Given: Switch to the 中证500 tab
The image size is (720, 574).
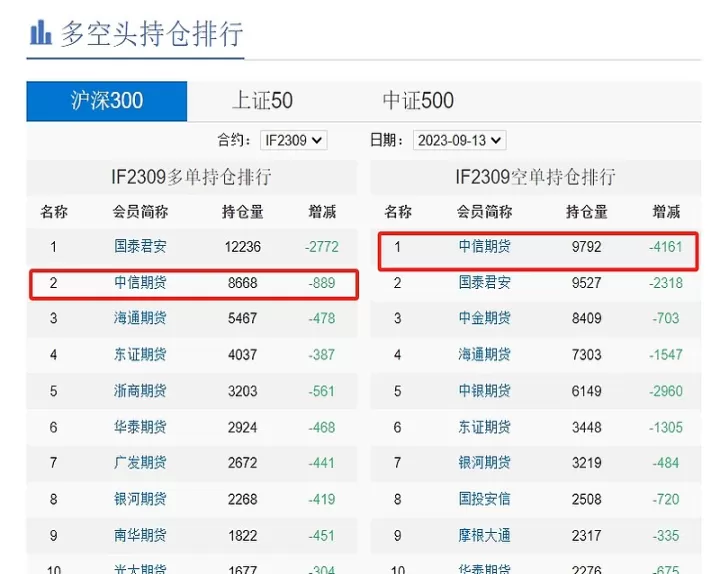Looking at the screenshot, I should click(418, 101).
